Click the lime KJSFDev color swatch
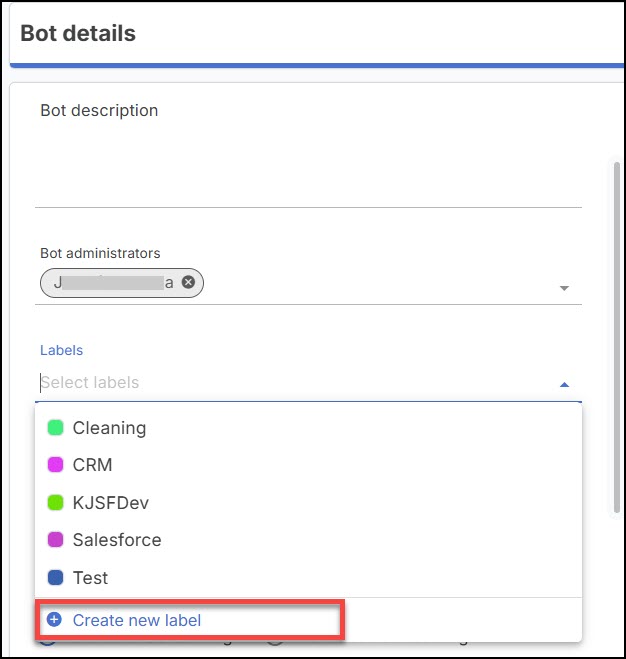The height and width of the screenshot is (659, 626). [x=55, y=503]
